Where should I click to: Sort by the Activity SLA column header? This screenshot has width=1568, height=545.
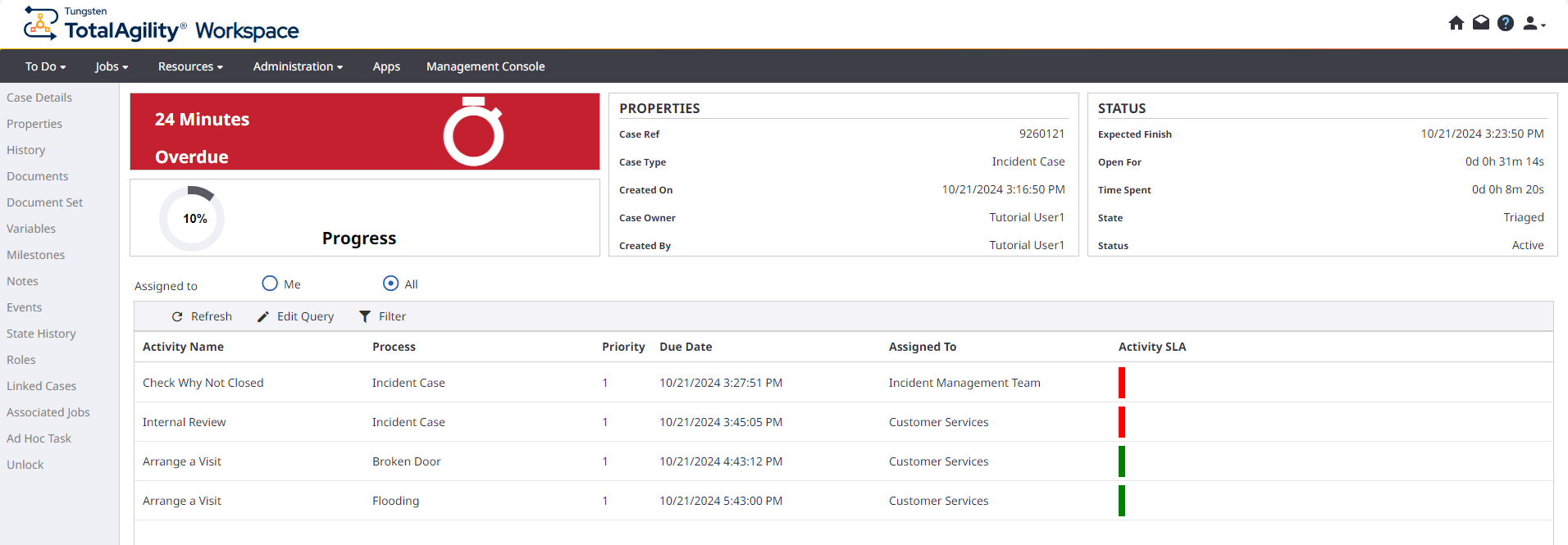[1152, 347]
